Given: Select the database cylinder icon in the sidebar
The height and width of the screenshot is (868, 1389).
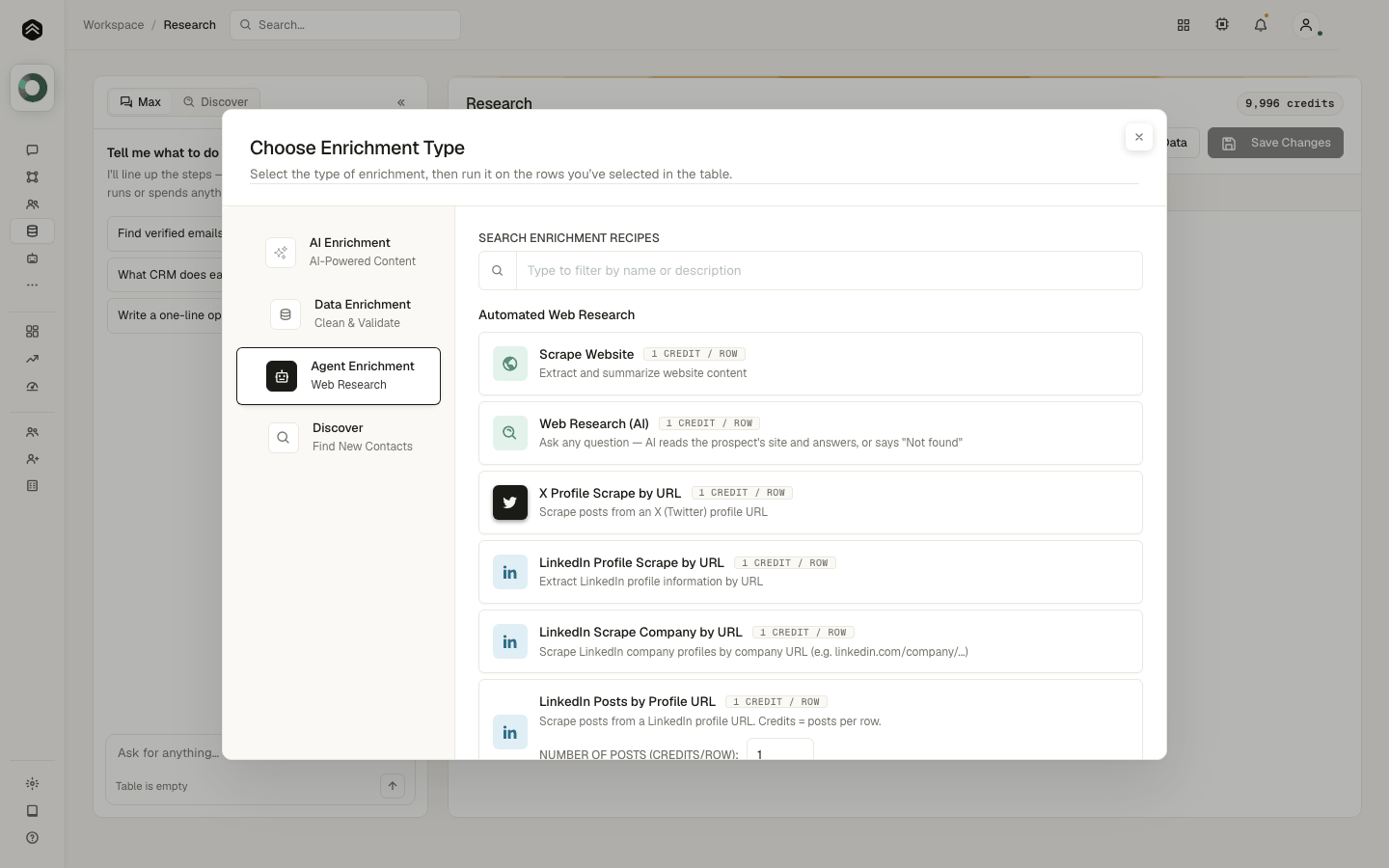Looking at the screenshot, I should [x=32, y=231].
